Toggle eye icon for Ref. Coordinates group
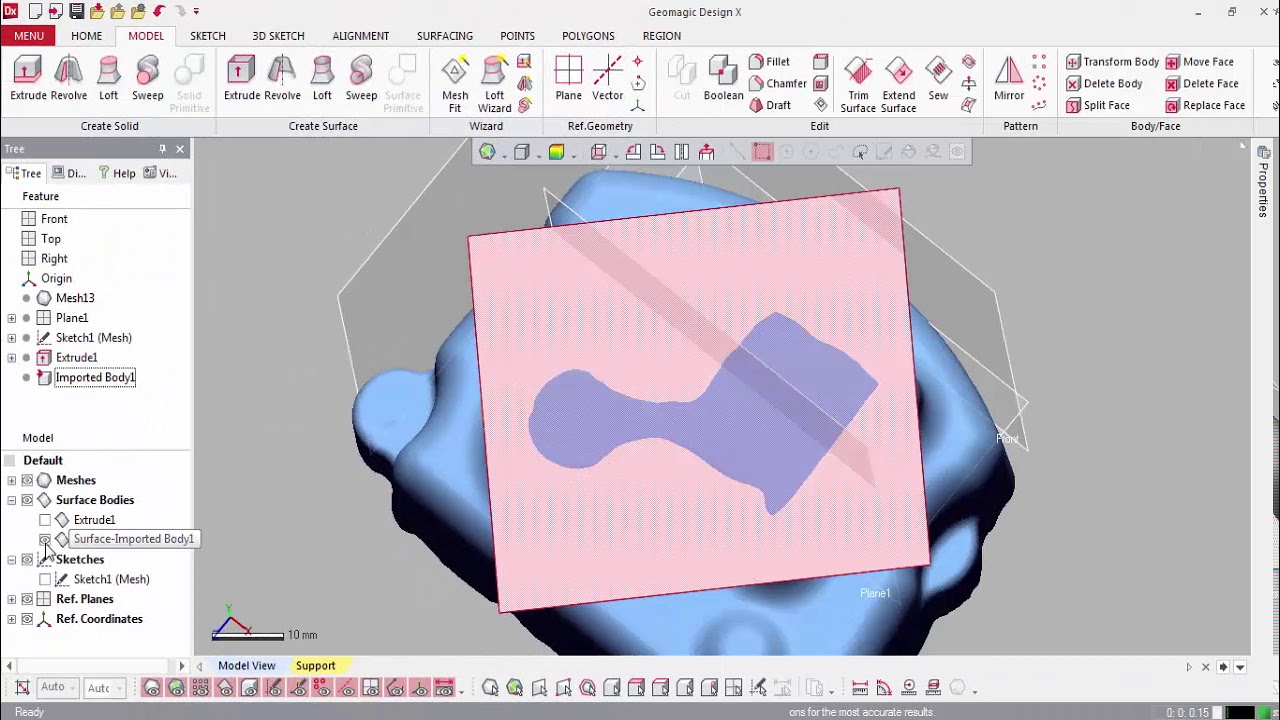1280x720 pixels. [x=27, y=619]
